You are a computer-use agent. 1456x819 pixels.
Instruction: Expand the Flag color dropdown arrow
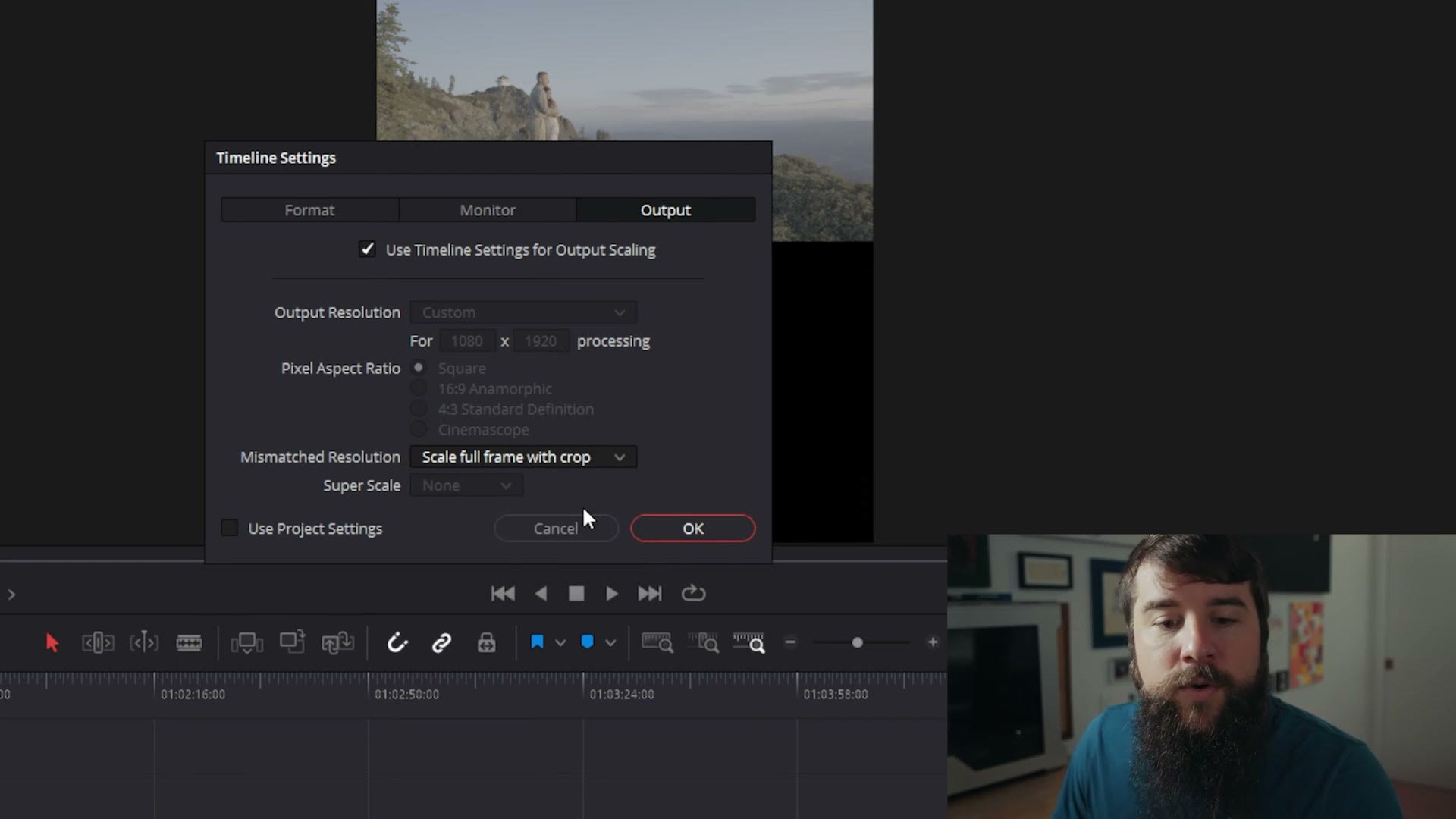coord(560,643)
